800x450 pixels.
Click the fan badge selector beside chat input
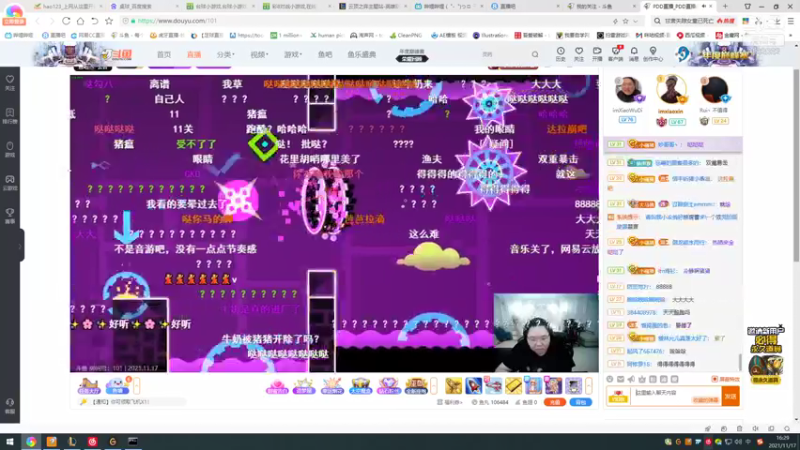click(x=618, y=396)
